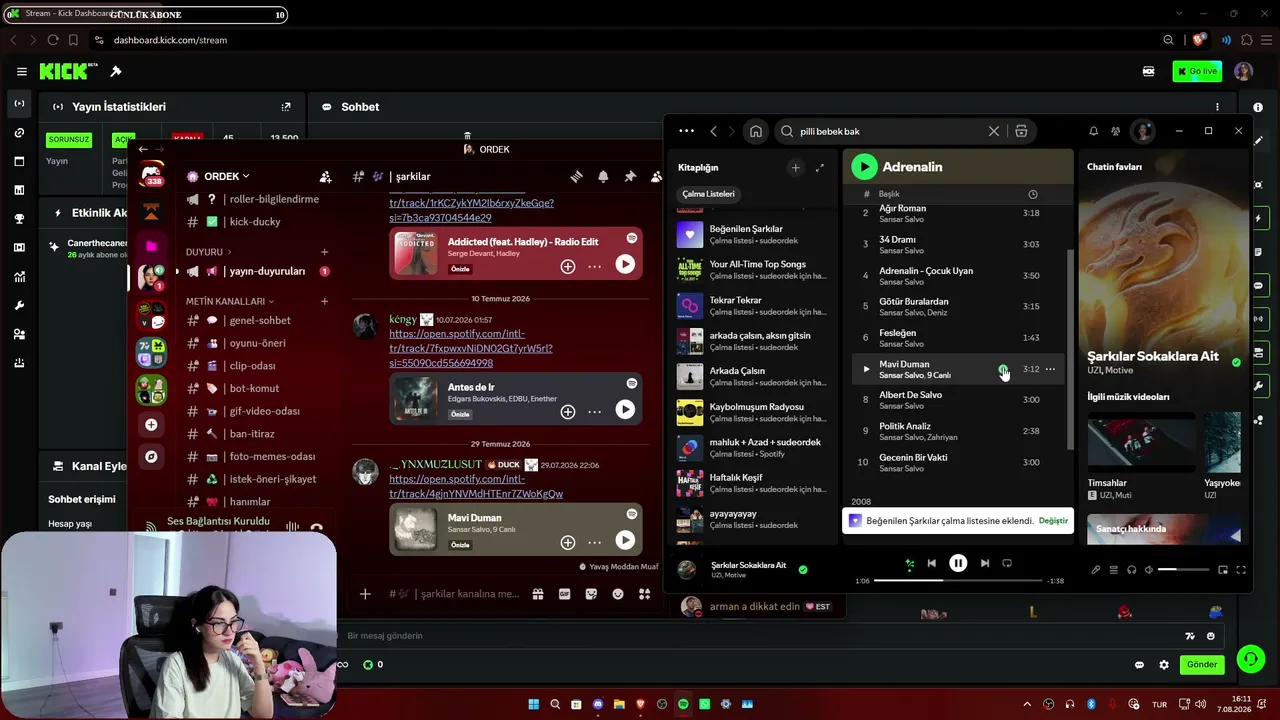Image resolution: width=1280 pixels, height=720 pixels.
Task: Open the yayın-duyuruları channel
Action: [257, 271]
